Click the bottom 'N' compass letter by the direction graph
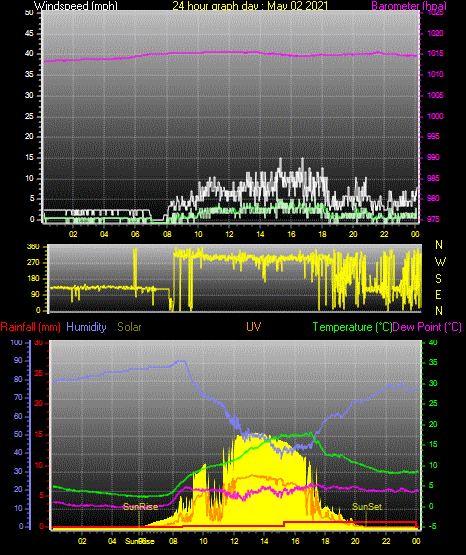This screenshot has width=466, height=555. 439,311
